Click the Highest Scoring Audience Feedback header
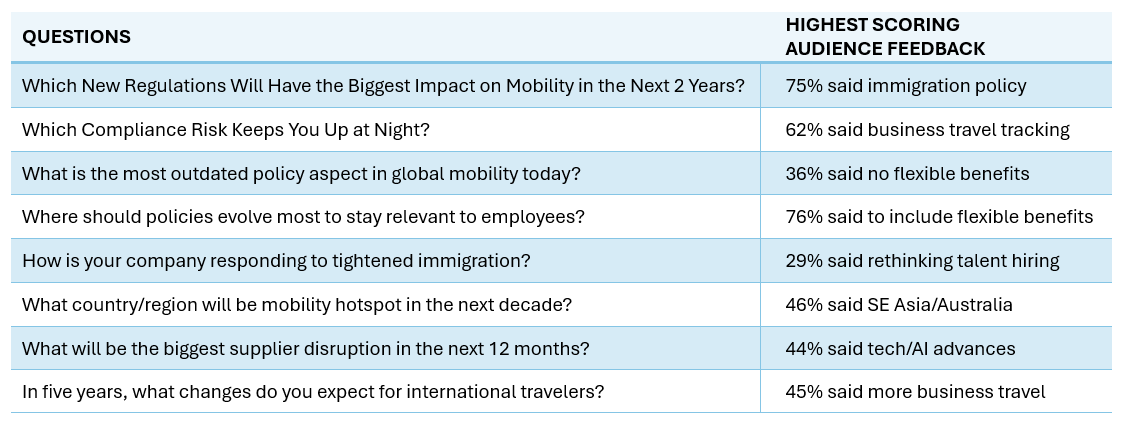1125x426 pixels. click(885, 37)
